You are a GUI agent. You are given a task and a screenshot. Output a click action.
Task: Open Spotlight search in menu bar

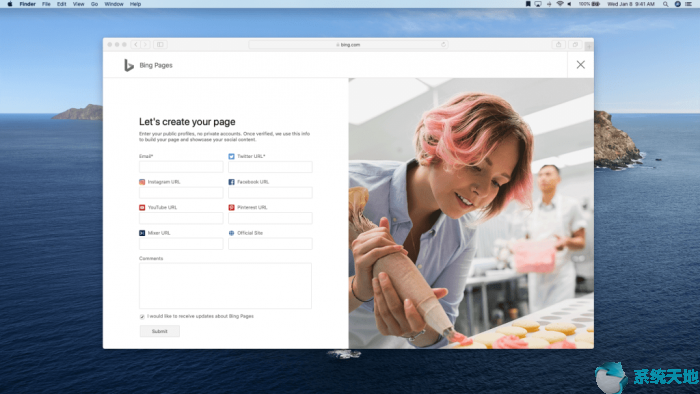point(665,4)
